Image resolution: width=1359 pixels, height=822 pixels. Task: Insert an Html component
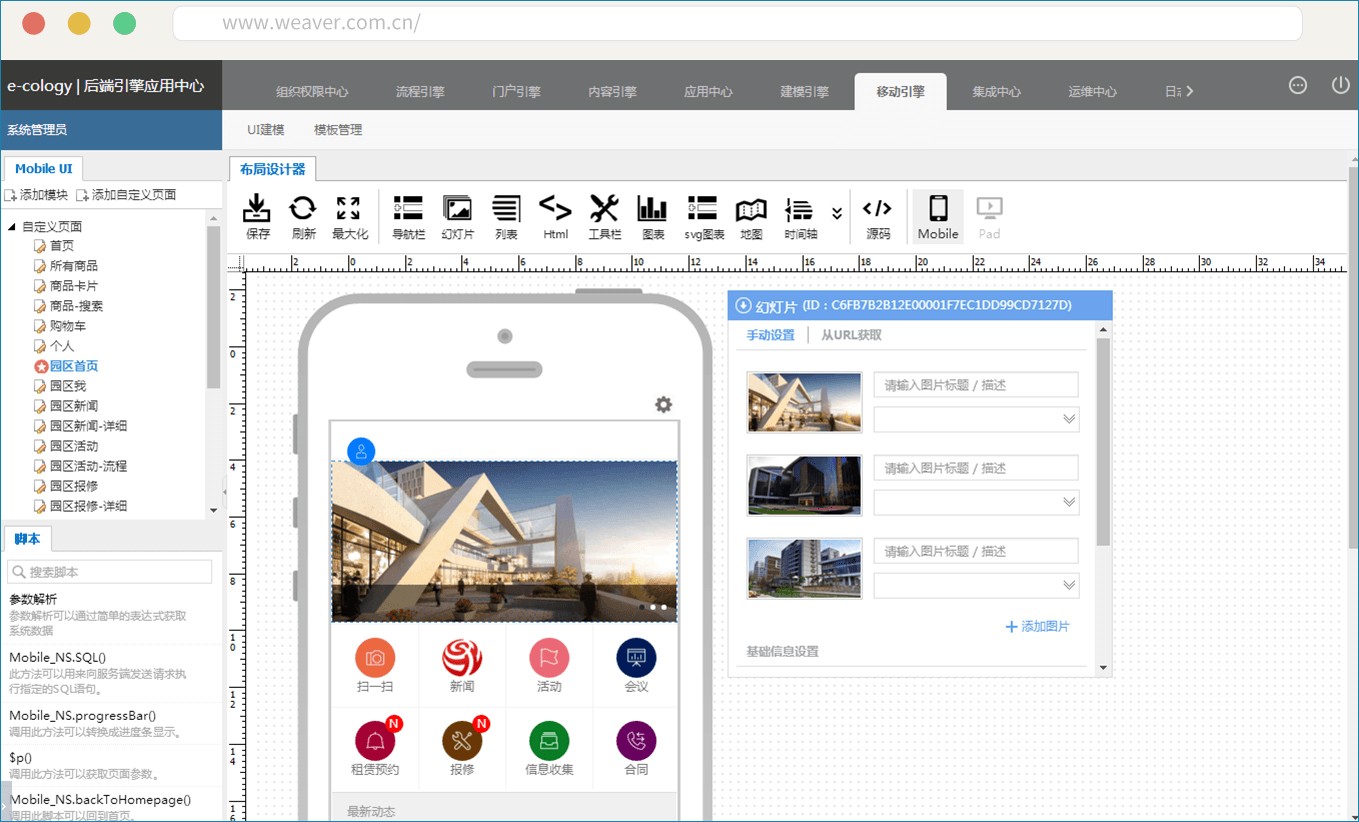[x=555, y=217]
